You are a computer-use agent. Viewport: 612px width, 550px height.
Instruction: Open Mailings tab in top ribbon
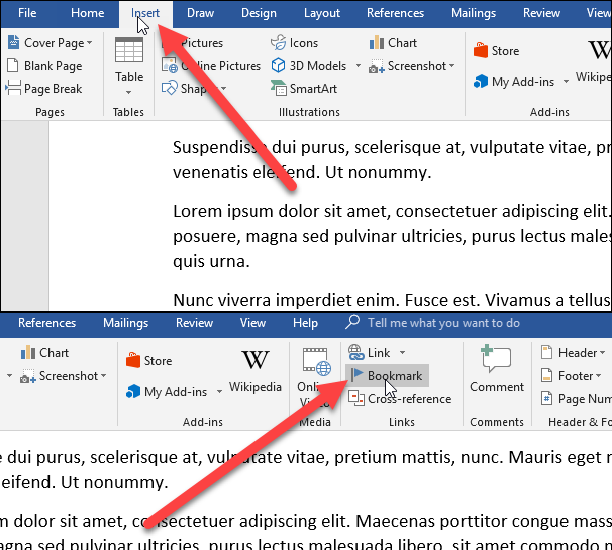[x=473, y=13]
